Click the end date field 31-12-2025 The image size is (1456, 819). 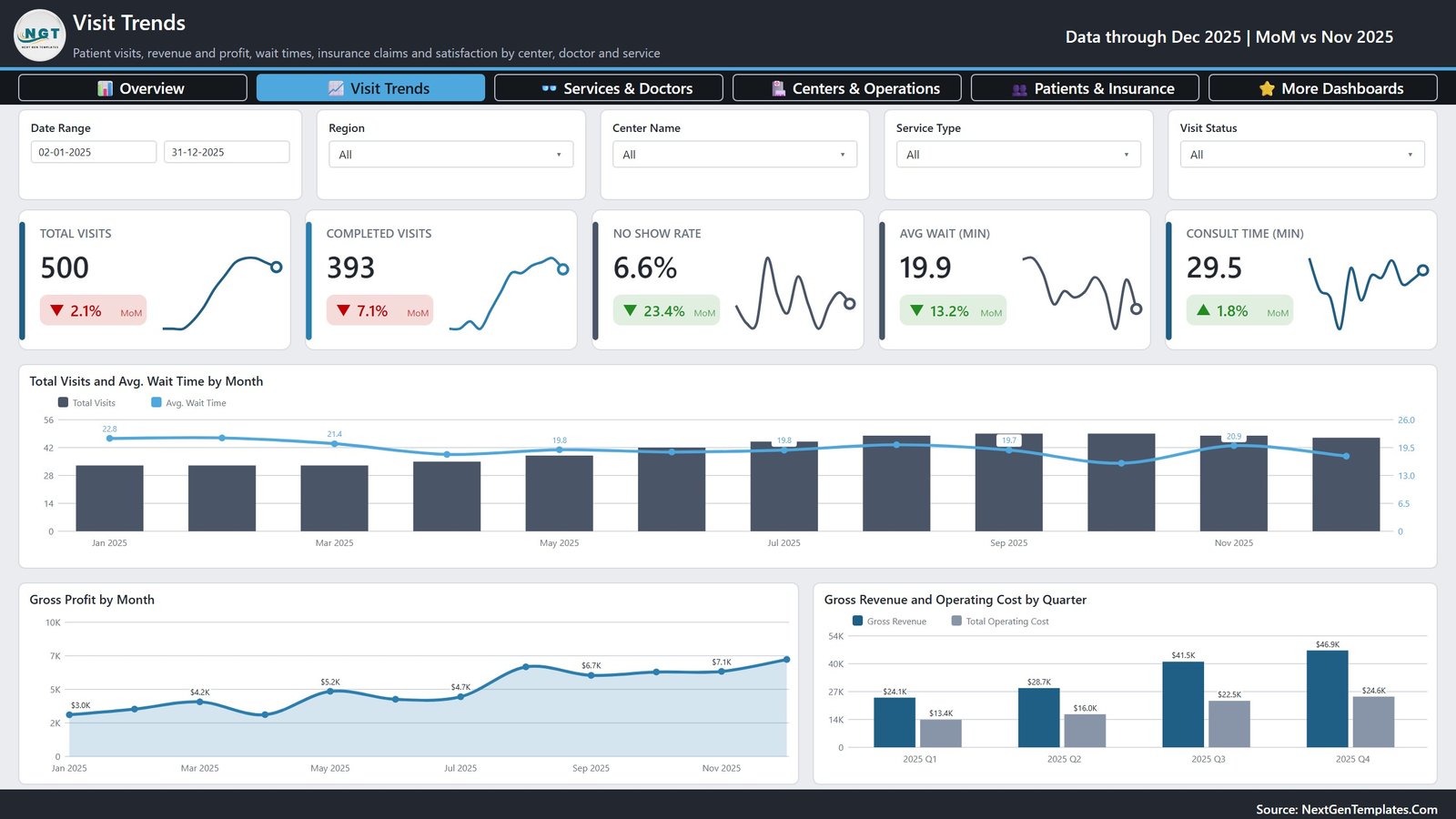click(227, 152)
